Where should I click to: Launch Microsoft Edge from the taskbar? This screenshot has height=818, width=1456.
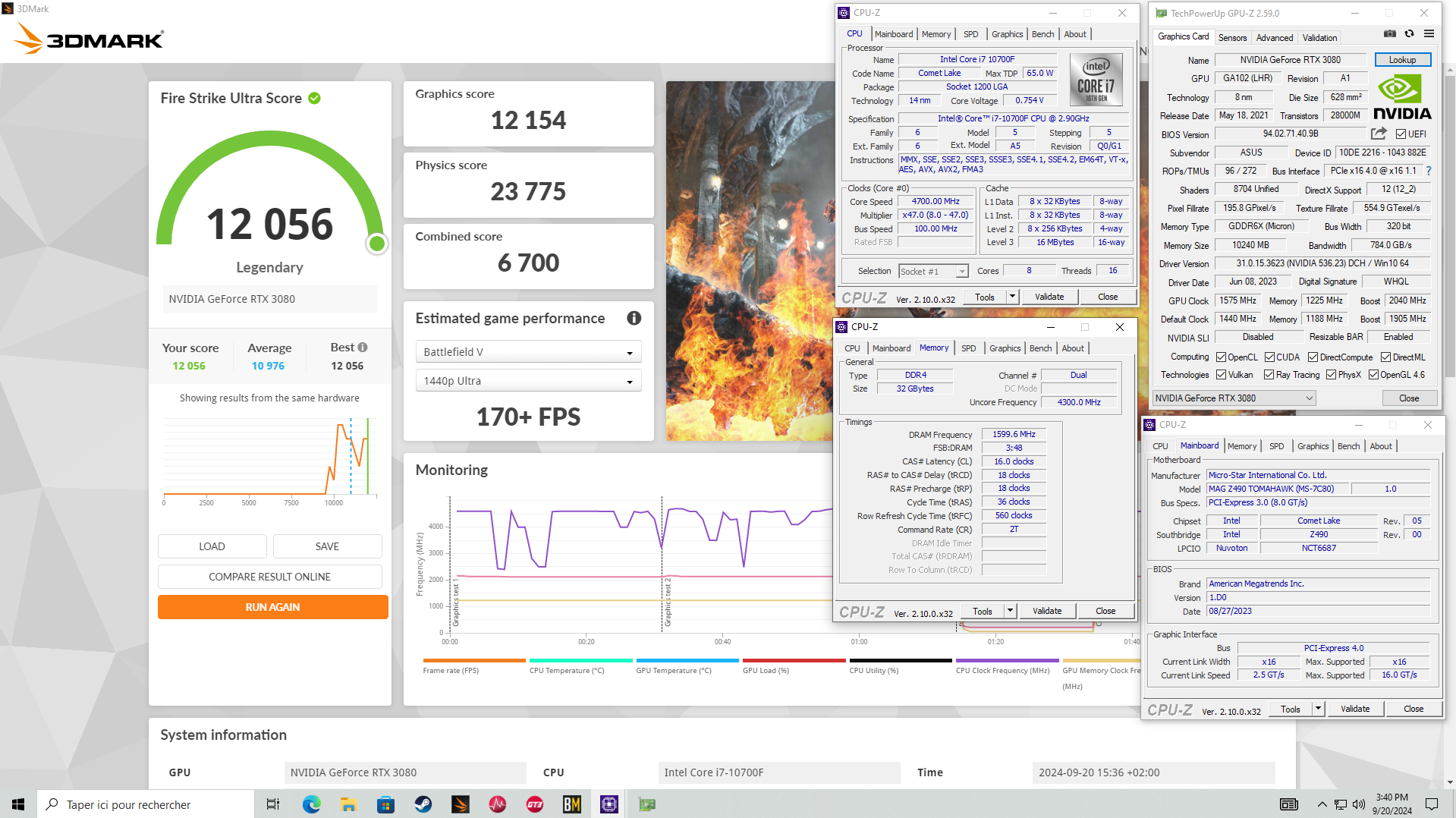tap(311, 804)
